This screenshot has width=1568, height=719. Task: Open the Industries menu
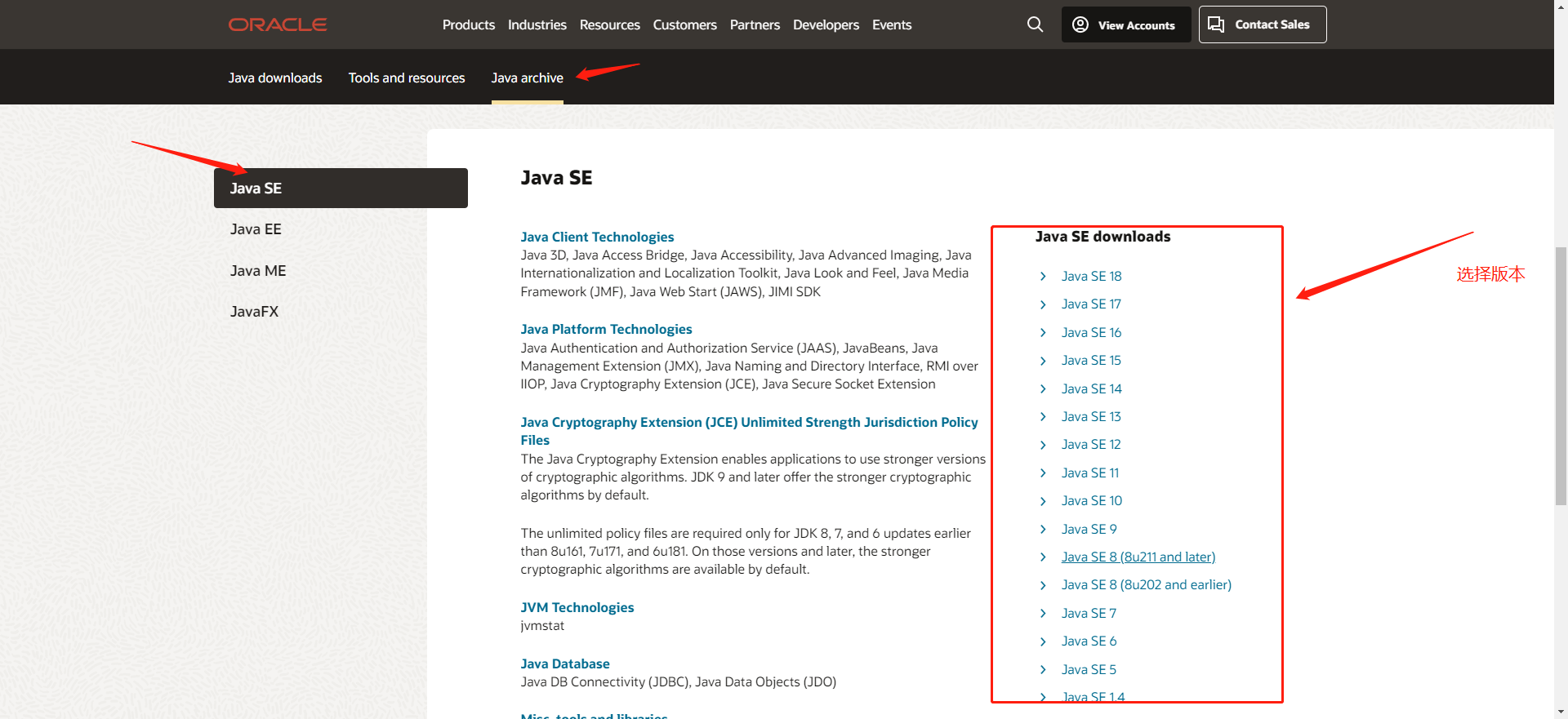pyautogui.click(x=537, y=24)
